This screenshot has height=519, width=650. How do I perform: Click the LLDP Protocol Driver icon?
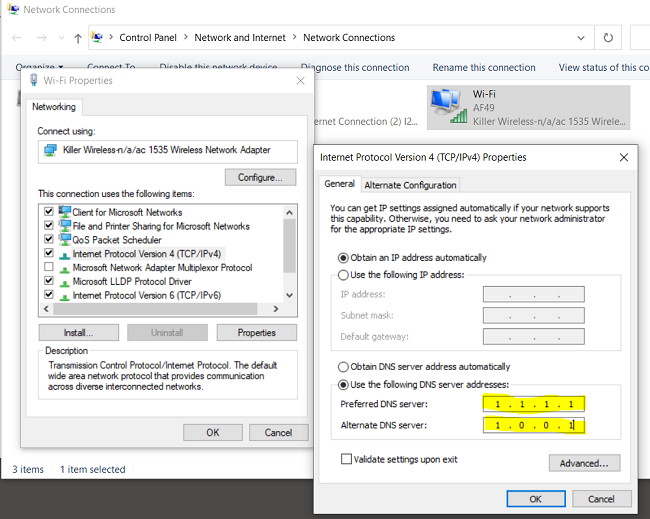(x=64, y=283)
